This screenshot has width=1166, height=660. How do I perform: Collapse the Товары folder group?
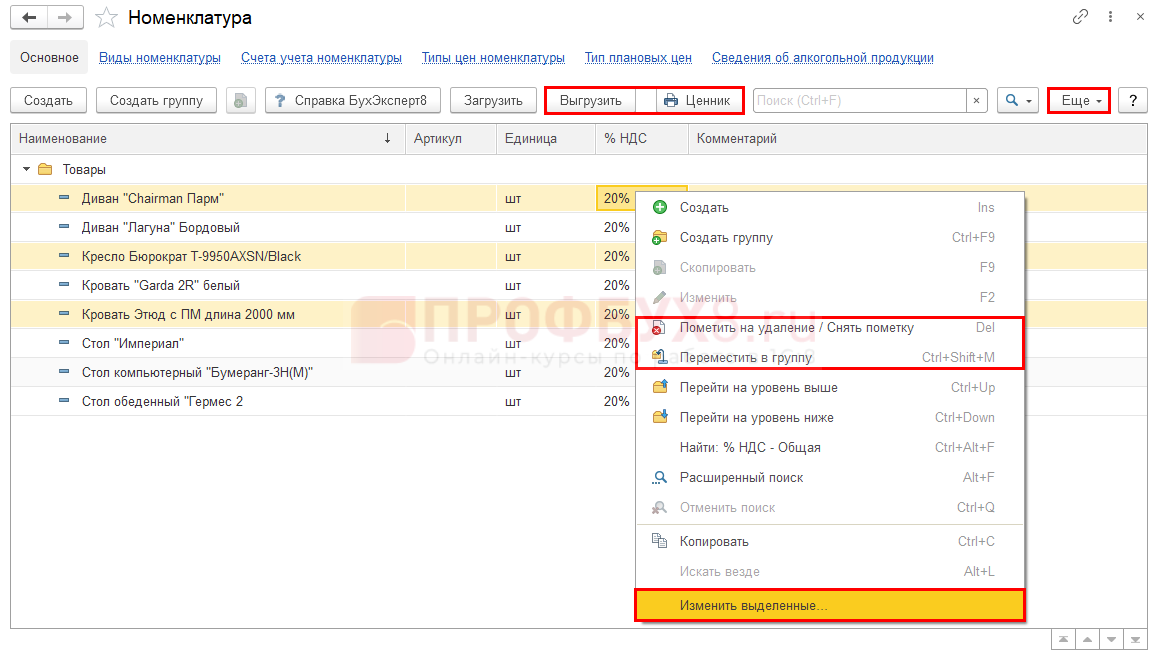(27, 169)
